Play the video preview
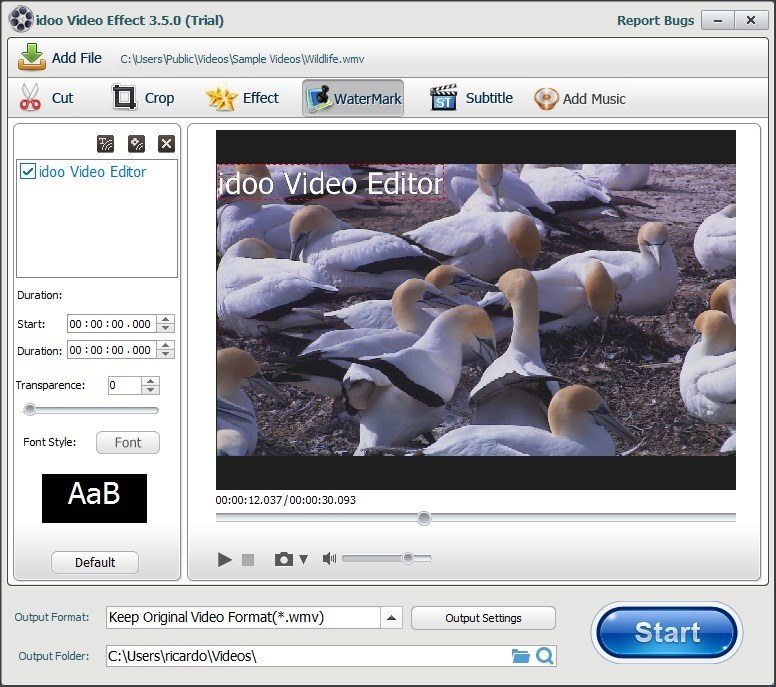Image resolution: width=776 pixels, height=687 pixels. point(225,559)
